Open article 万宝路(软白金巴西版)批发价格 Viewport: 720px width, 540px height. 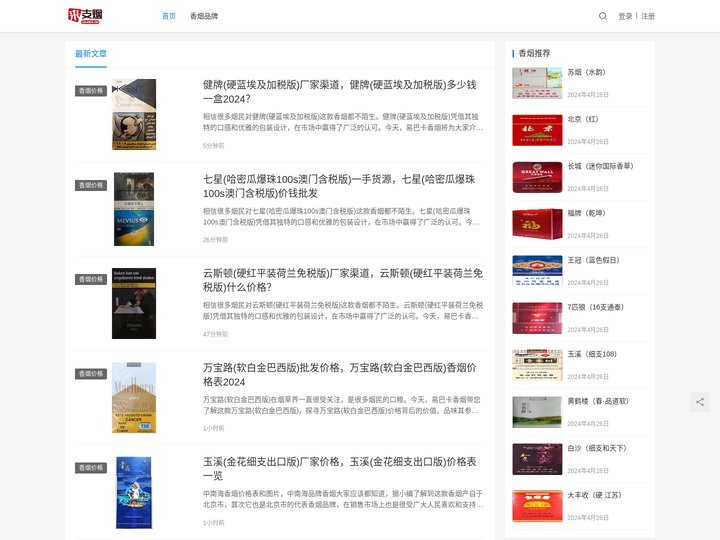click(x=340, y=375)
